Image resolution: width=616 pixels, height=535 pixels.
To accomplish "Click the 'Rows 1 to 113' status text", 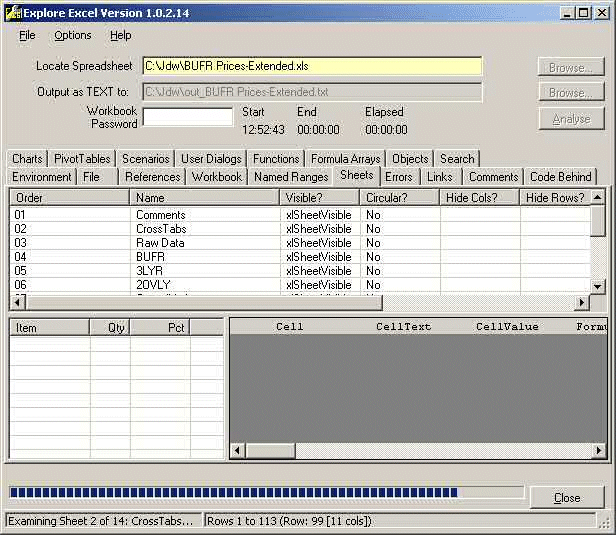I will click(289, 521).
